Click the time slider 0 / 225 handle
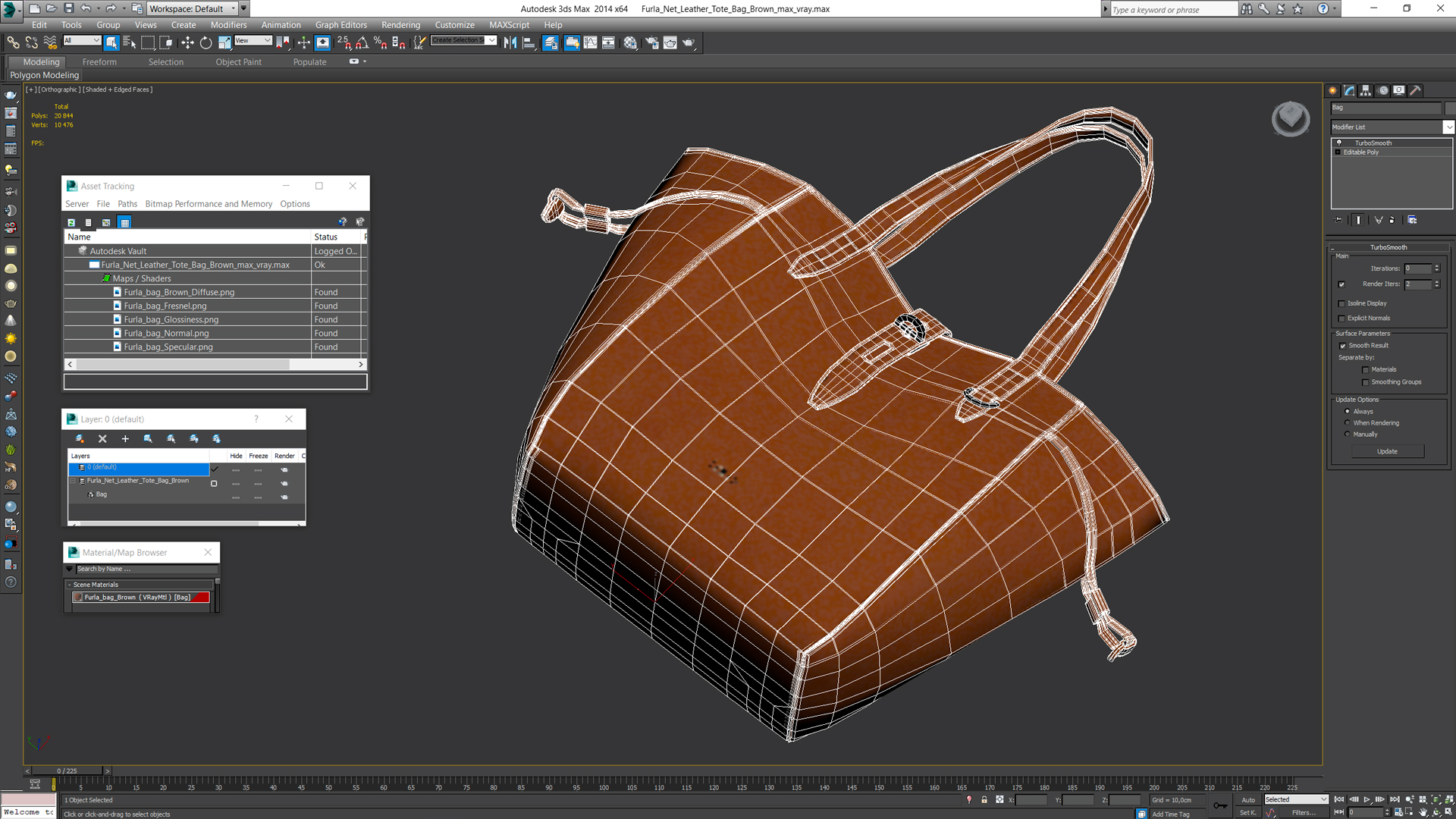The height and width of the screenshot is (819, 1456). coord(67,770)
